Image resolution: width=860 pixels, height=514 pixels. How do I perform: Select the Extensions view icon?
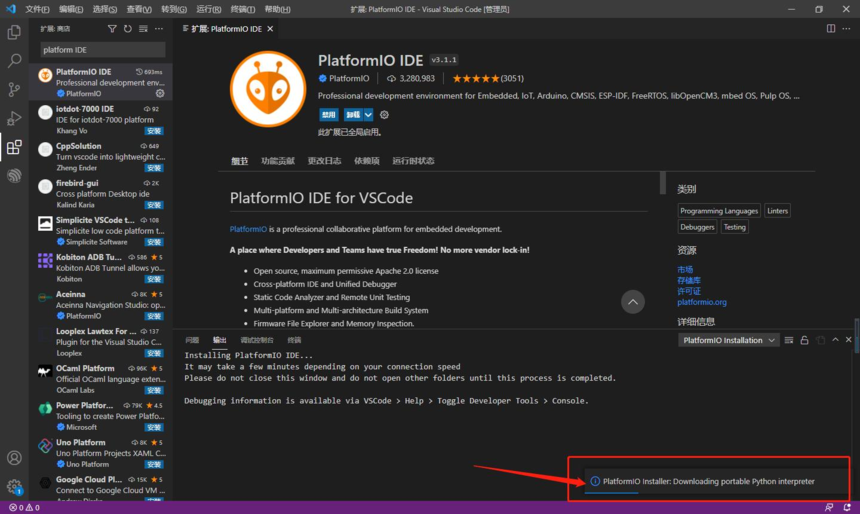tap(14, 147)
